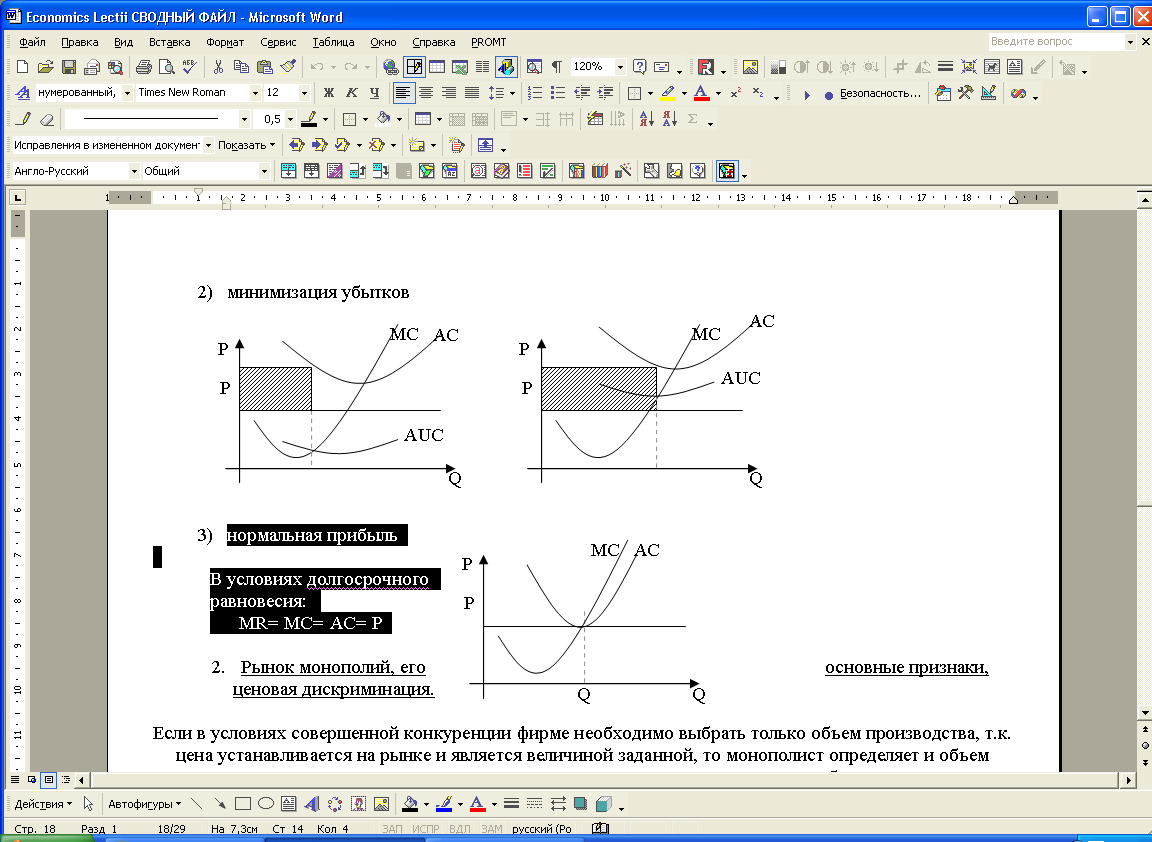Select the Arrow drawing tool
The height and width of the screenshot is (842, 1152).
point(220,804)
